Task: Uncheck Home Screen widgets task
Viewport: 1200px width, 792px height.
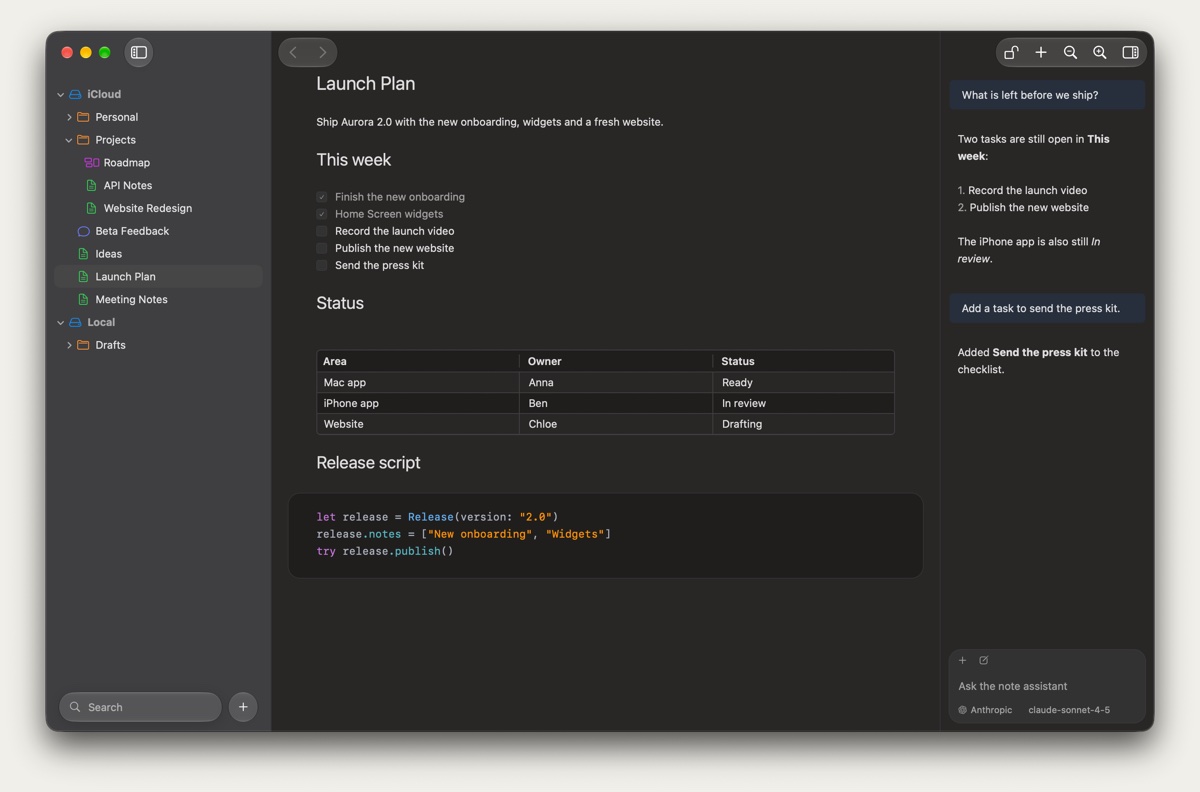Action: 322,214
